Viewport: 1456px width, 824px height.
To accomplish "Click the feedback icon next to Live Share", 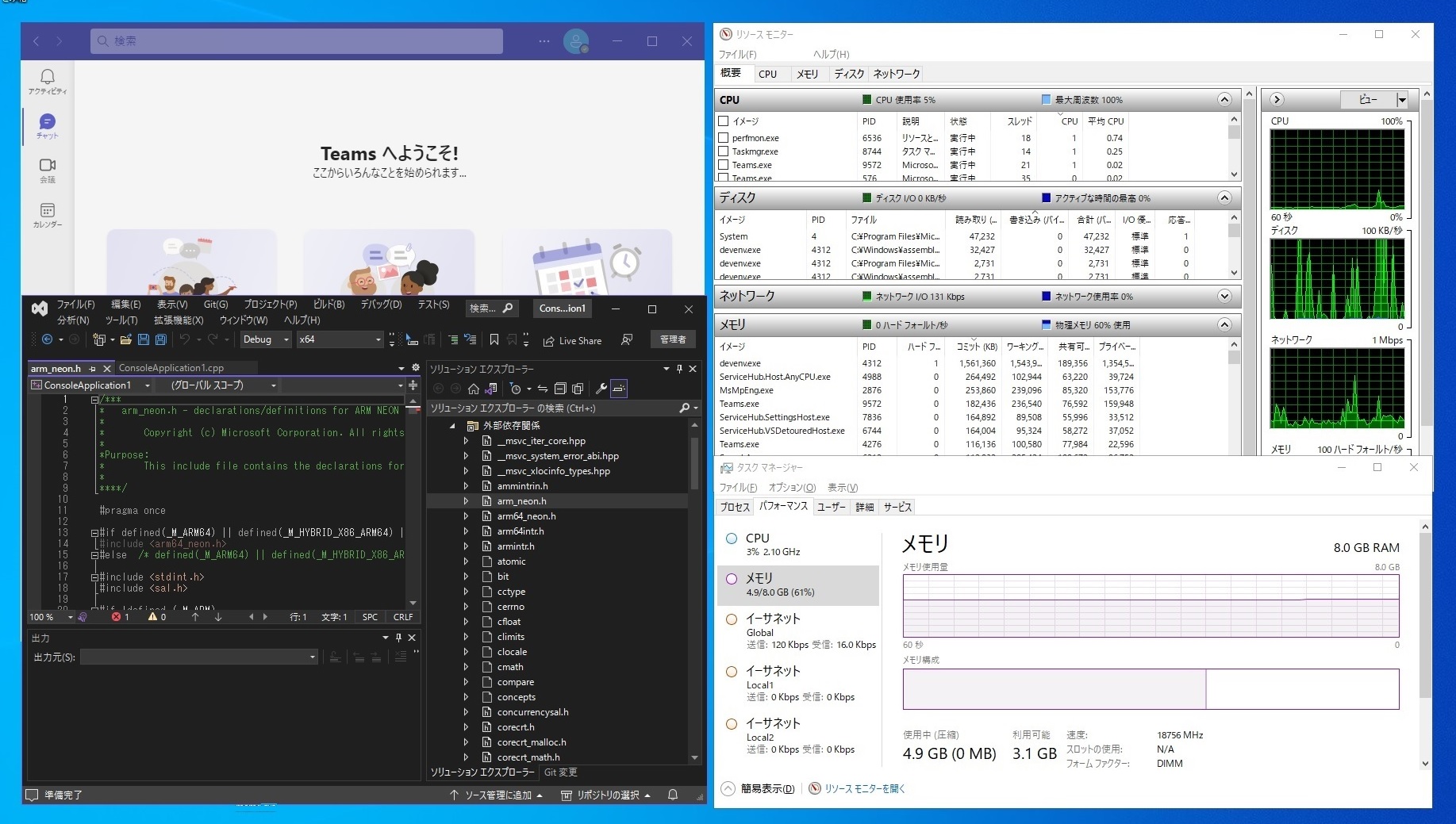I will pyautogui.click(x=627, y=339).
